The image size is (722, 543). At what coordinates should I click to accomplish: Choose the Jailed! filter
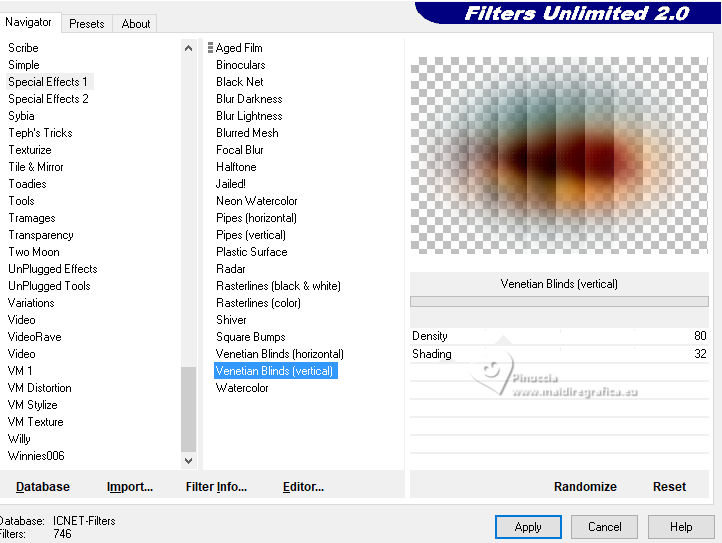coord(231,184)
